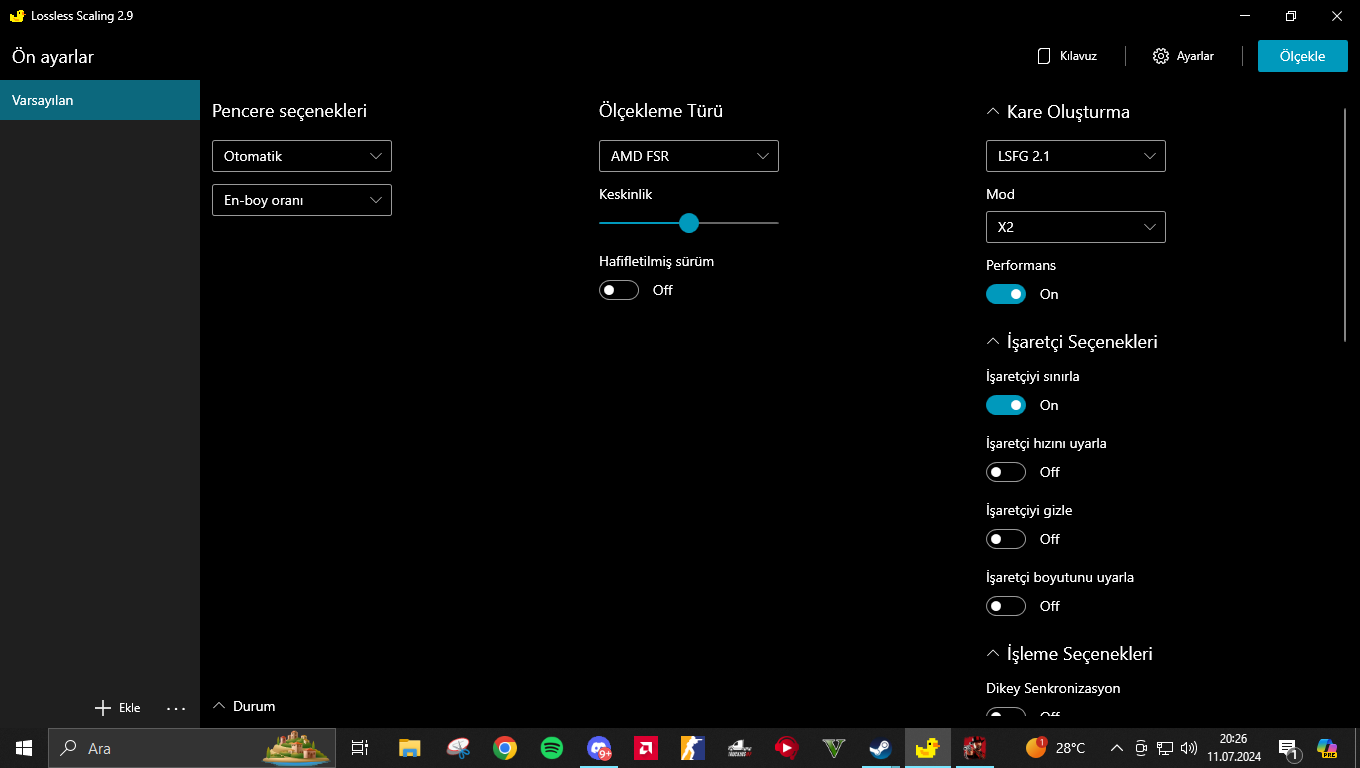This screenshot has height=768, width=1360.
Task: Select the Varsayılan profile
Action: [100, 100]
